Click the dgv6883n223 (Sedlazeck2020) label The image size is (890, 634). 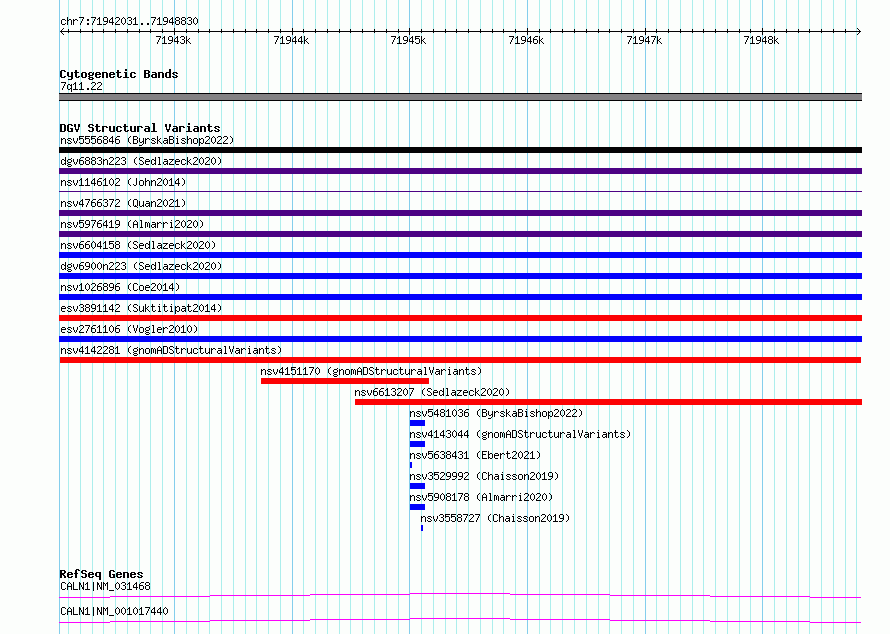(x=140, y=161)
